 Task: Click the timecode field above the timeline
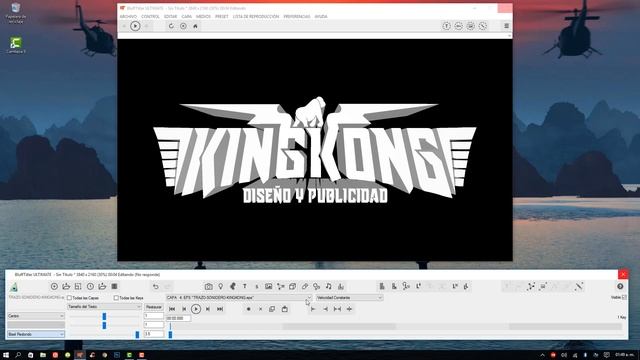coord(178,318)
